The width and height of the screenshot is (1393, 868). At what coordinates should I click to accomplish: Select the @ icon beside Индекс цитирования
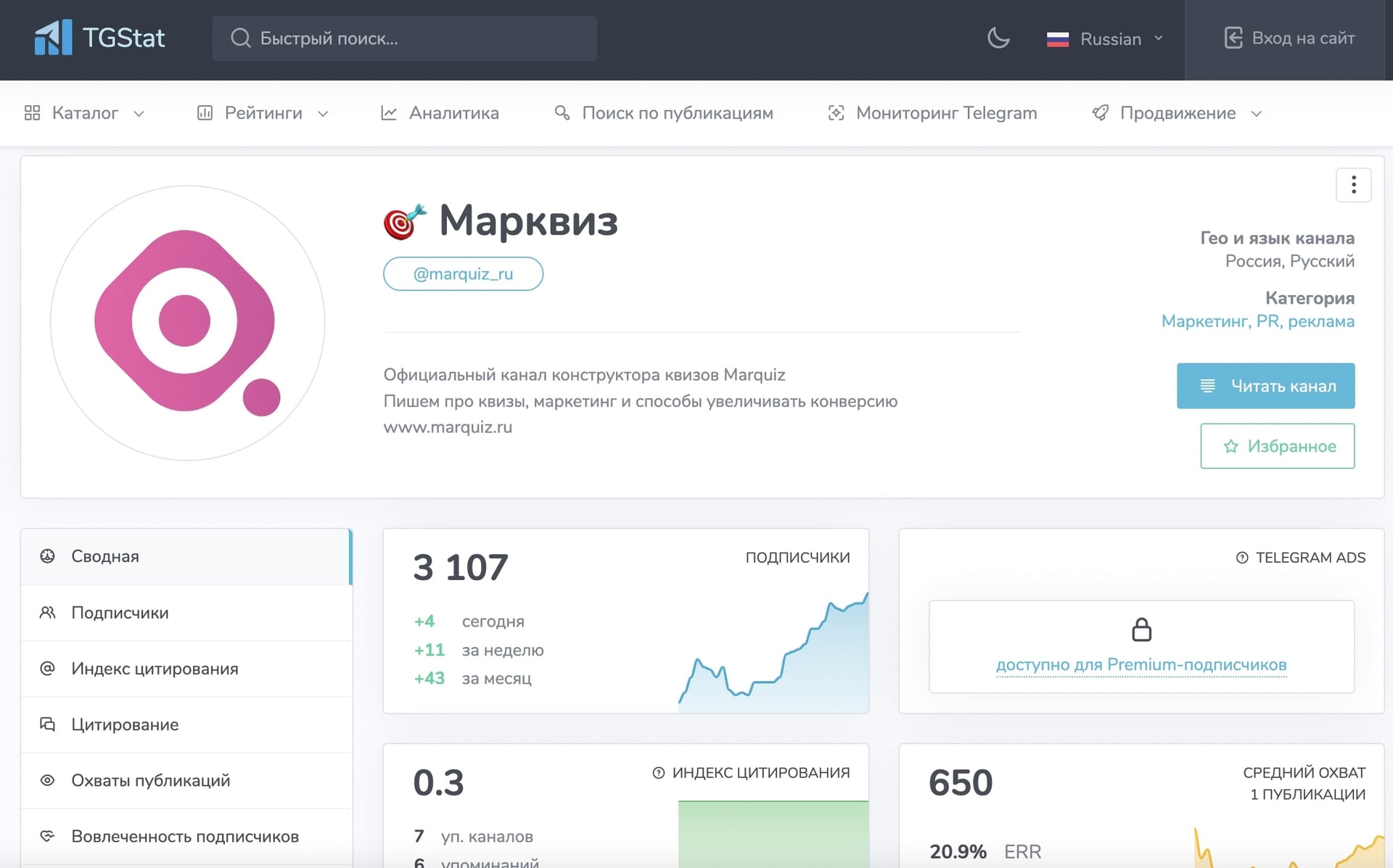pyautogui.click(x=47, y=669)
